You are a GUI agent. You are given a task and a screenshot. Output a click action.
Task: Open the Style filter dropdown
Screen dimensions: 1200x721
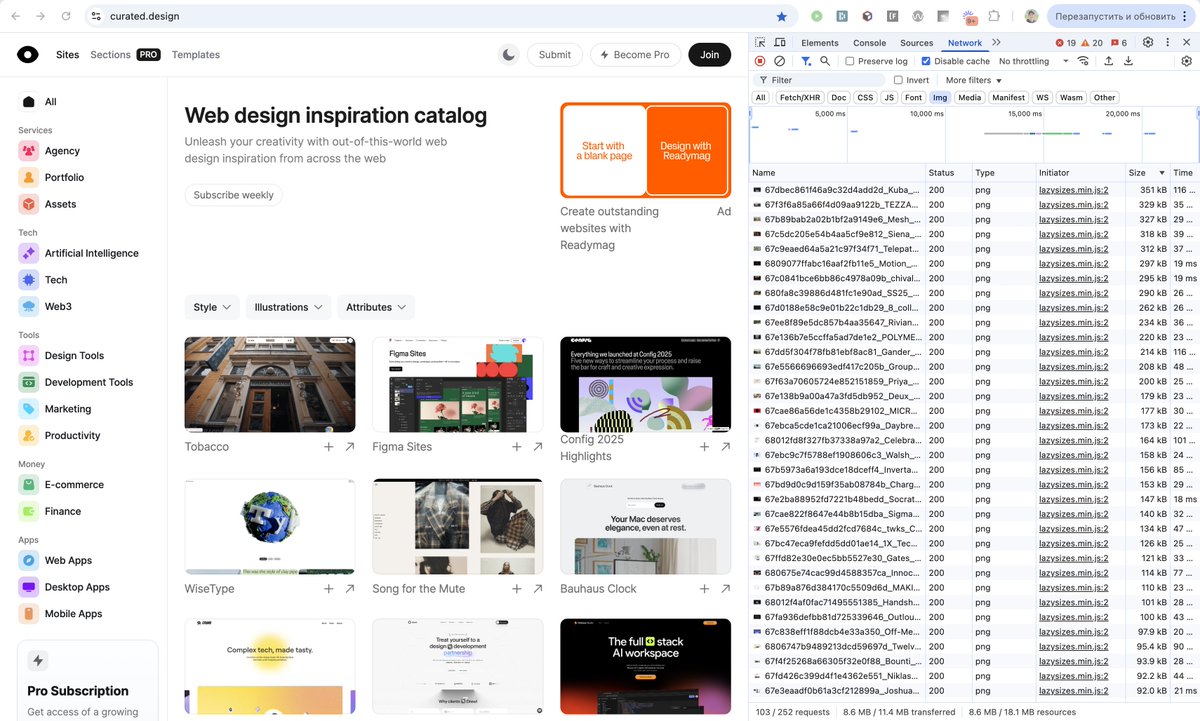[x=212, y=307]
